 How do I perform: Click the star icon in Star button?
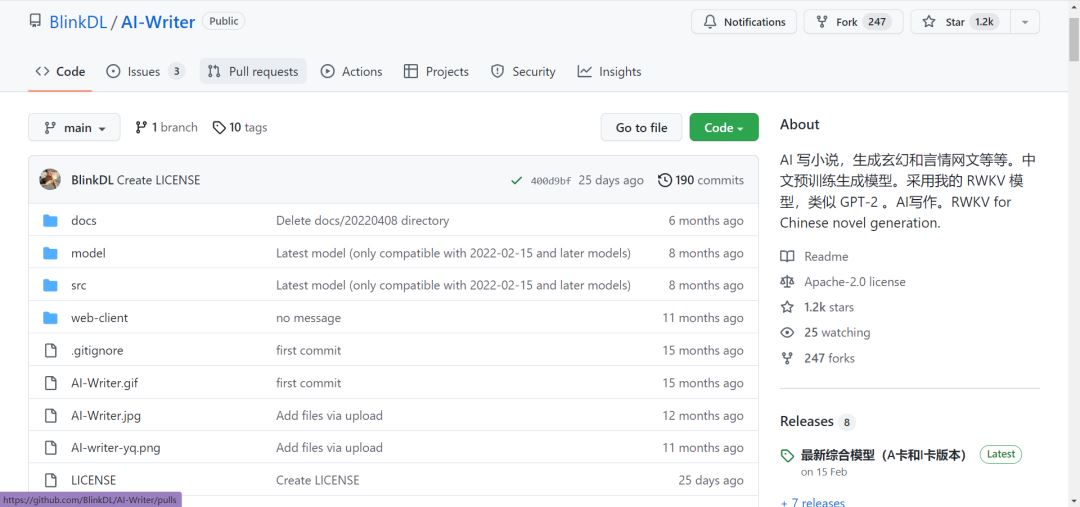(928, 22)
